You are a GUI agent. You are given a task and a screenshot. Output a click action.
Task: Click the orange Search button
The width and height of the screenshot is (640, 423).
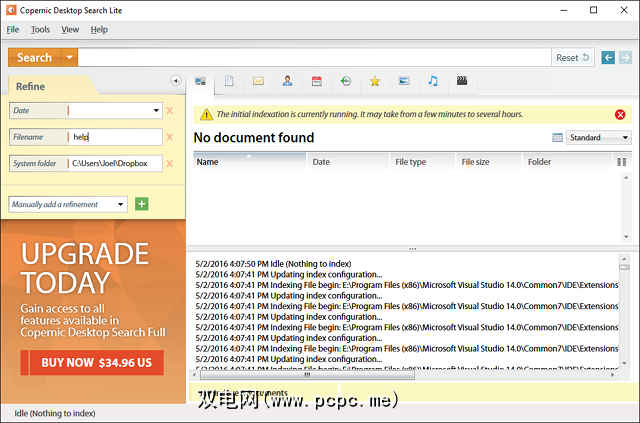click(35, 58)
